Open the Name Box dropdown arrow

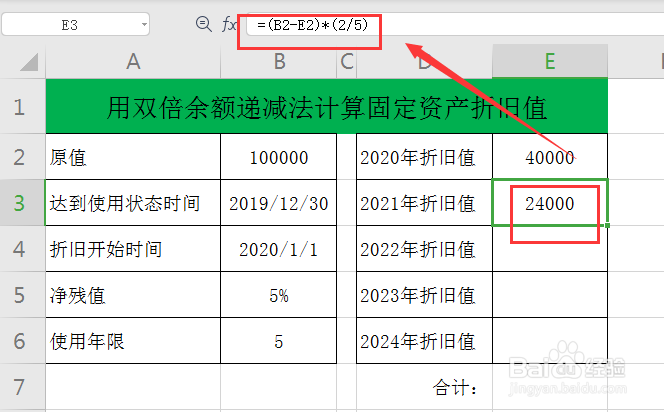(144, 25)
